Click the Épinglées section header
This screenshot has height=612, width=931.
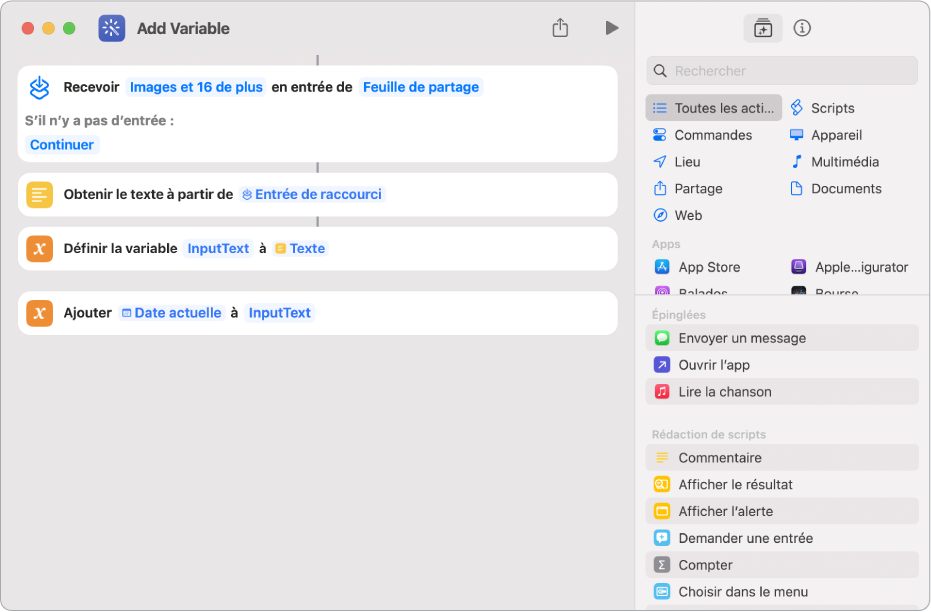pos(679,315)
